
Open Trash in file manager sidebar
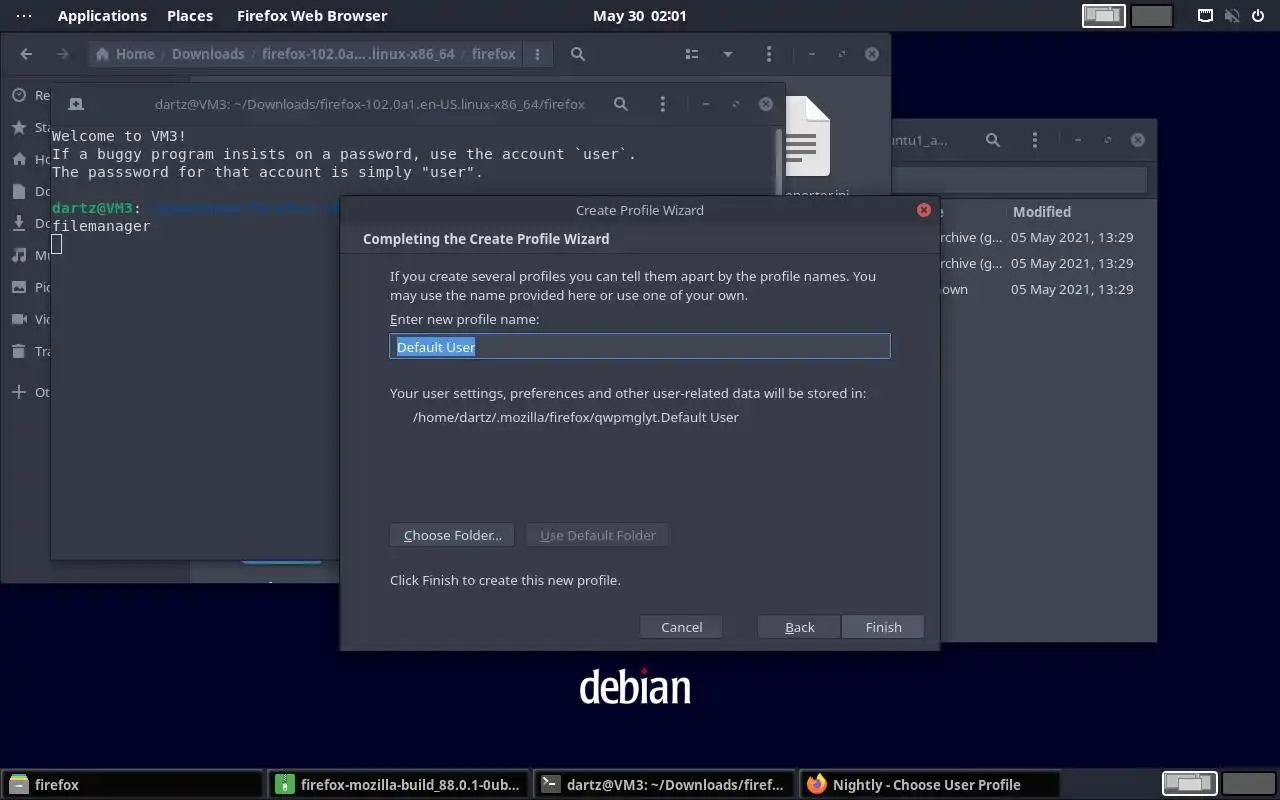point(30,351)
